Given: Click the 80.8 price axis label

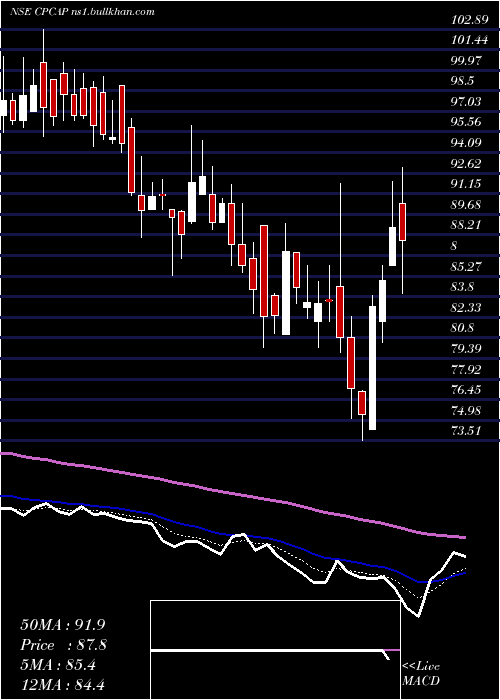Looking at the screenshot, I should [x=463, y=329].
